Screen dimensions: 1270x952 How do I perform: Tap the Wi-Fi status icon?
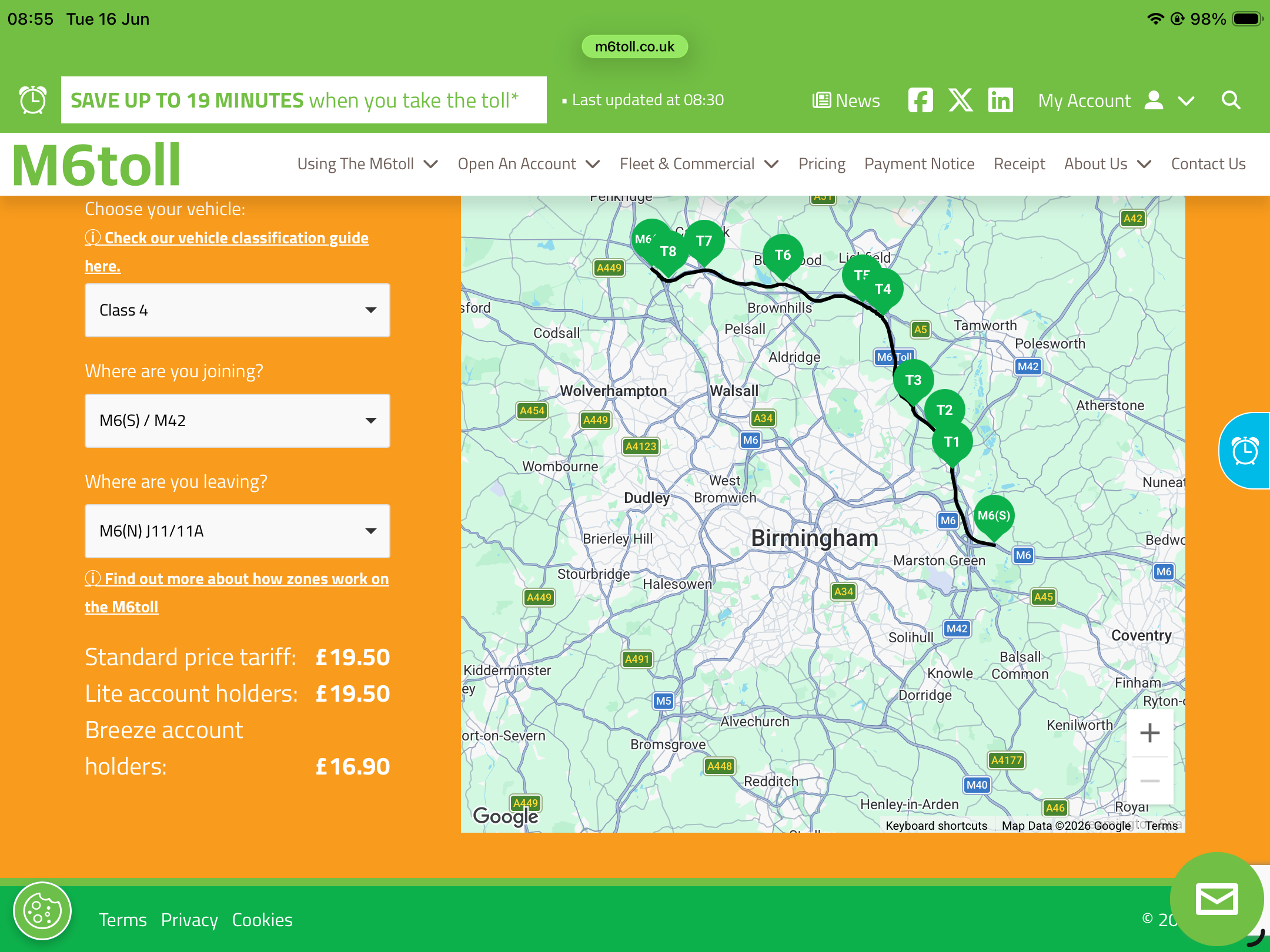click(1155, 19)
